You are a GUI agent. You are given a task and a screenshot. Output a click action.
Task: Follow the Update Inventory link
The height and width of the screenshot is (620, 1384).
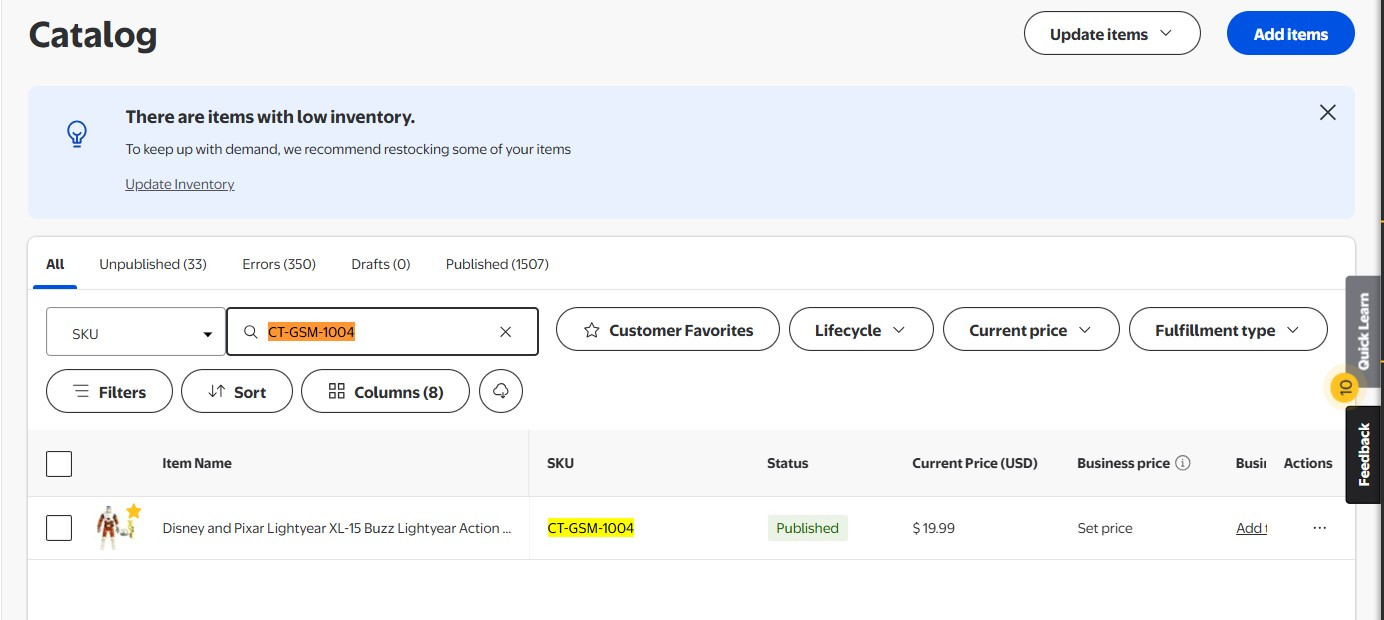tap(180, 184)
